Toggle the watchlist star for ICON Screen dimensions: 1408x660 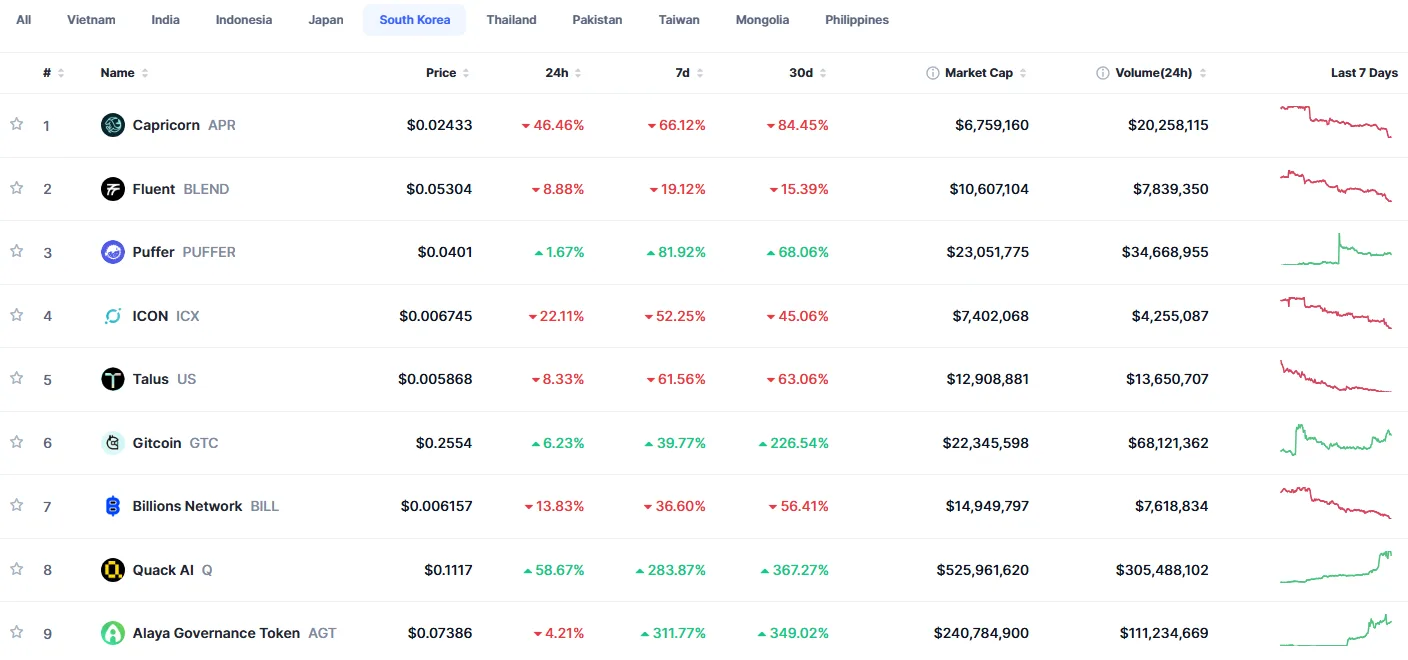pyautogui.click(x=16, y=315)
